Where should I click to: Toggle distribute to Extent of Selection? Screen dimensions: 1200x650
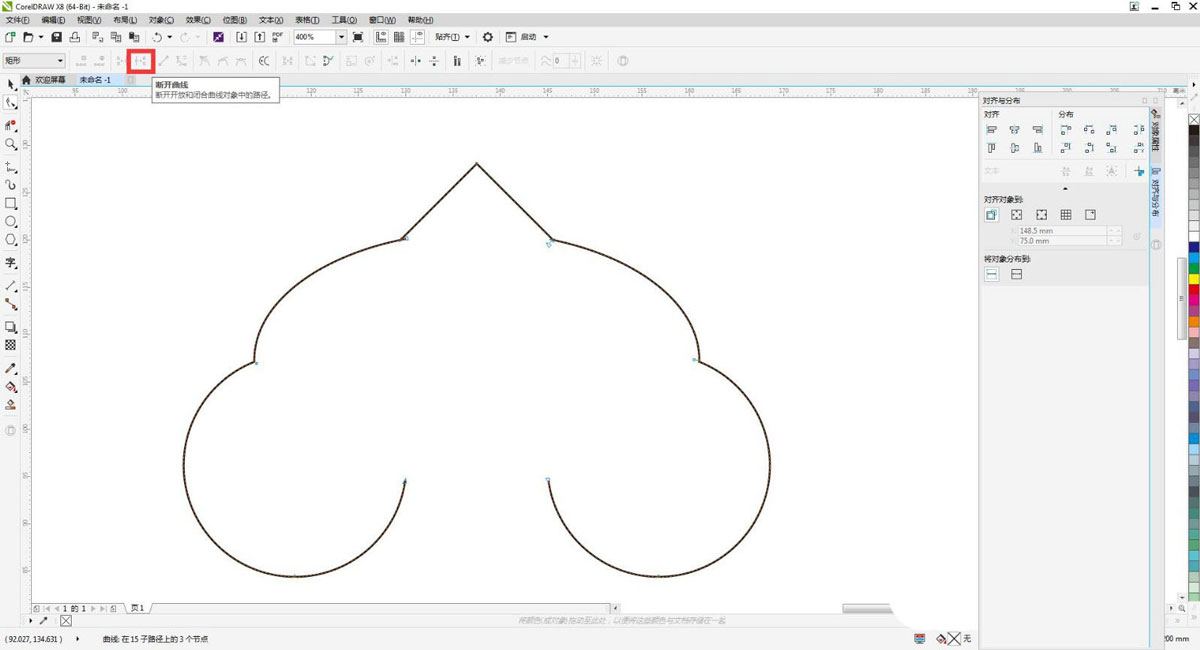pyautogui.click(x=992, y=274)
